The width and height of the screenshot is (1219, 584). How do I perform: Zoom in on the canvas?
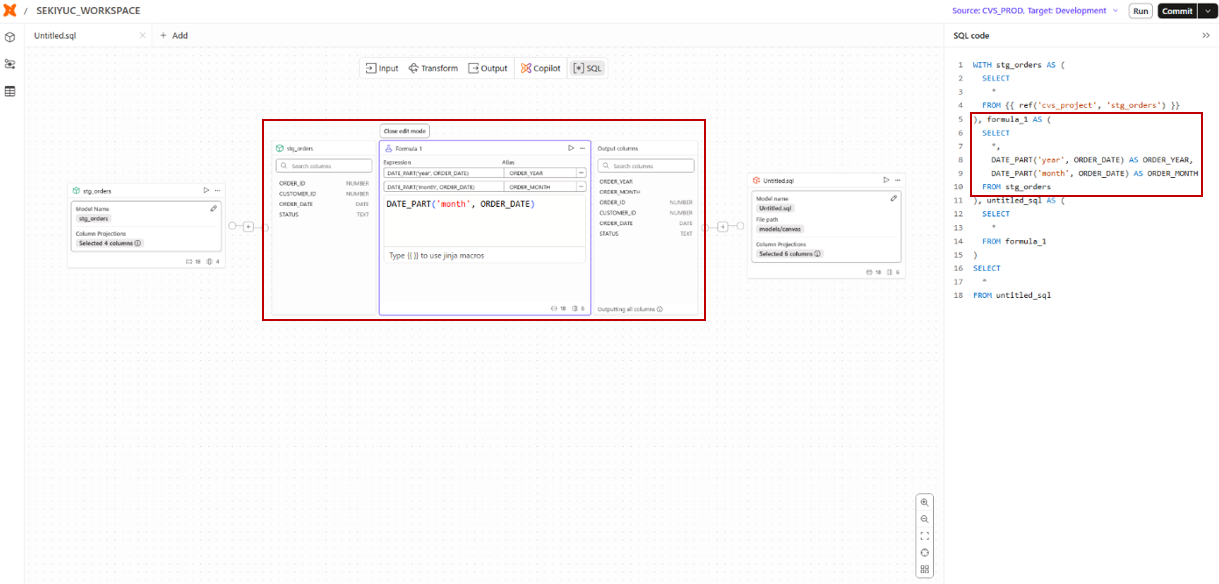click(x=925, y=502)
